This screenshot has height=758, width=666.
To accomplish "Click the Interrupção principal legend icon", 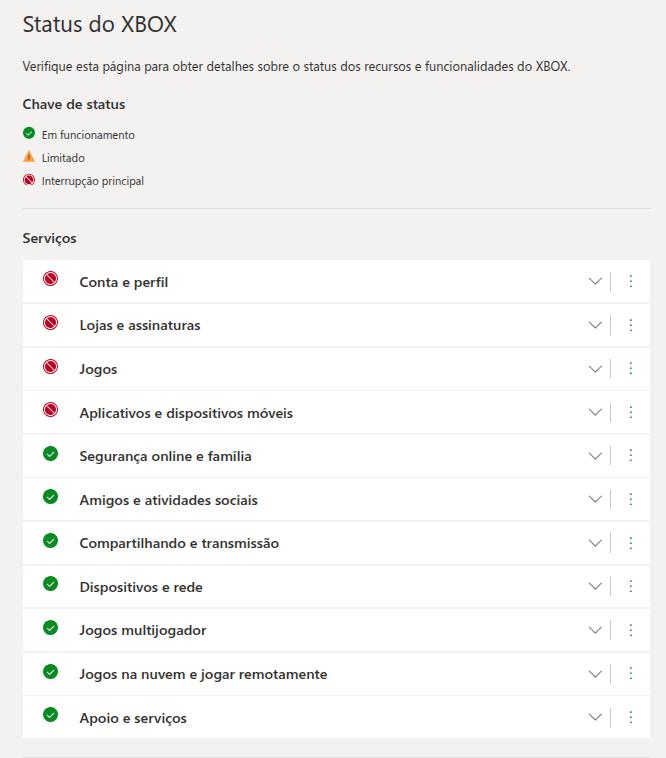I will pos(29,180).
